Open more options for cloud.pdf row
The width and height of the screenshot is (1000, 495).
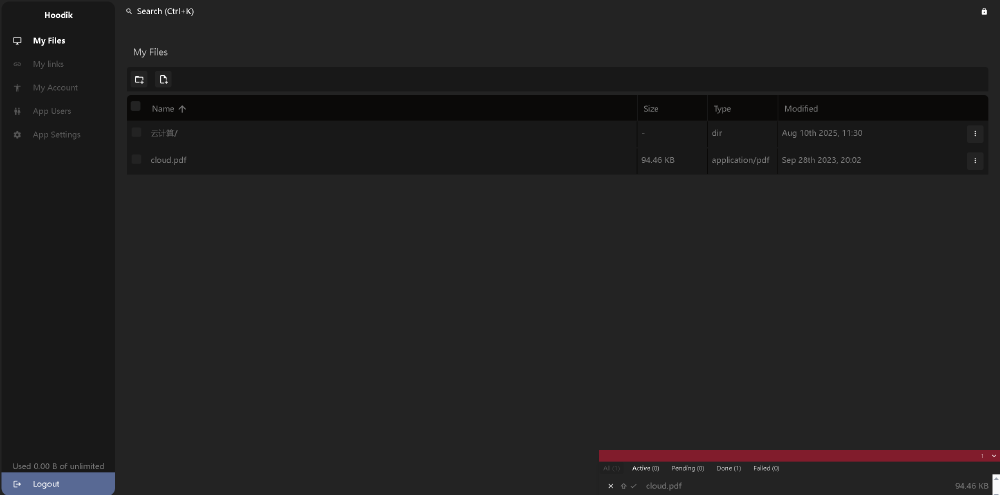[x=974, y=160]
